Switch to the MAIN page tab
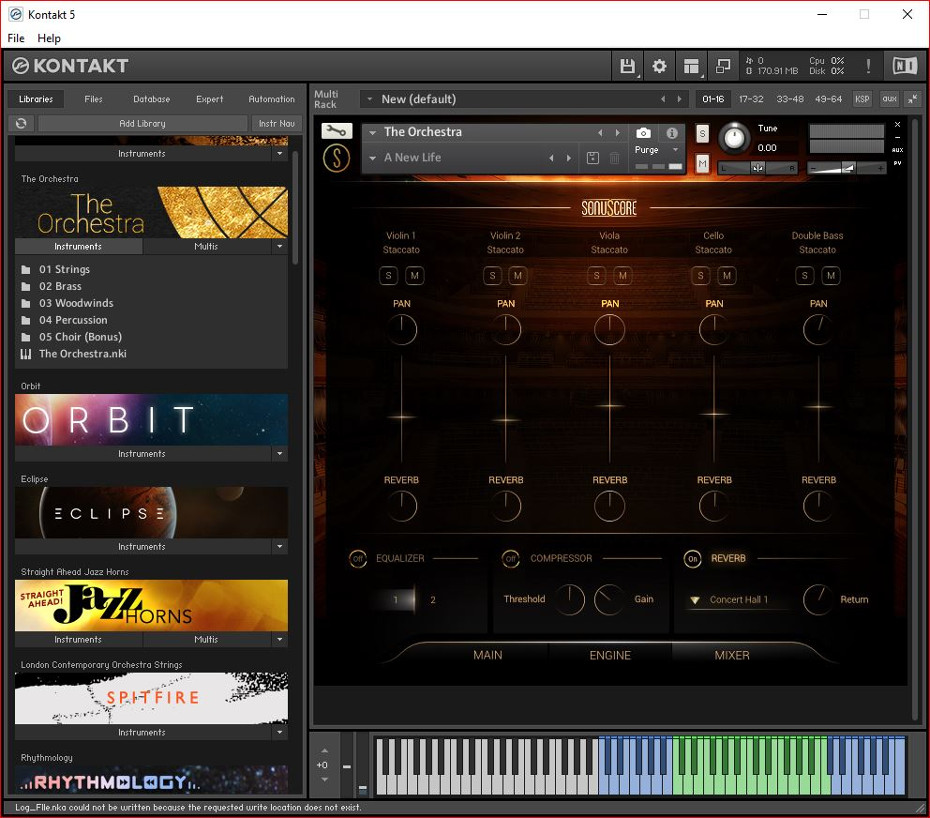Image resolution: width=930 pixels, height=818 pixels. (488, 655)
